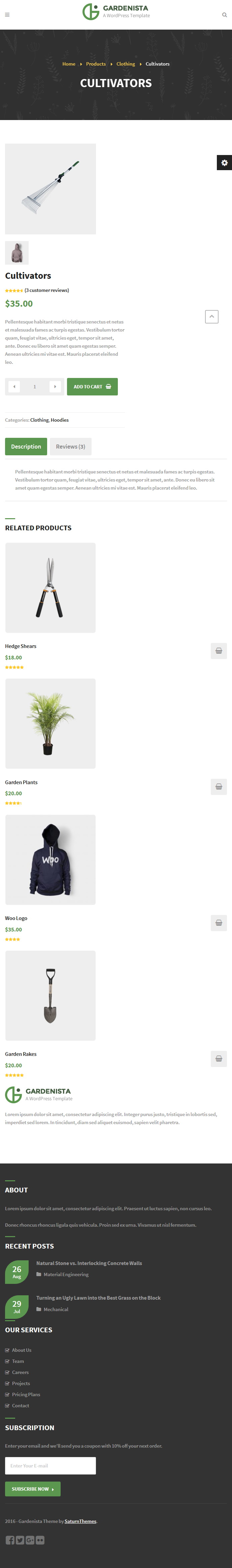Add Garden Rakes to cart
This screenshot has width=232, height=1568.
tap(219, 1059)
